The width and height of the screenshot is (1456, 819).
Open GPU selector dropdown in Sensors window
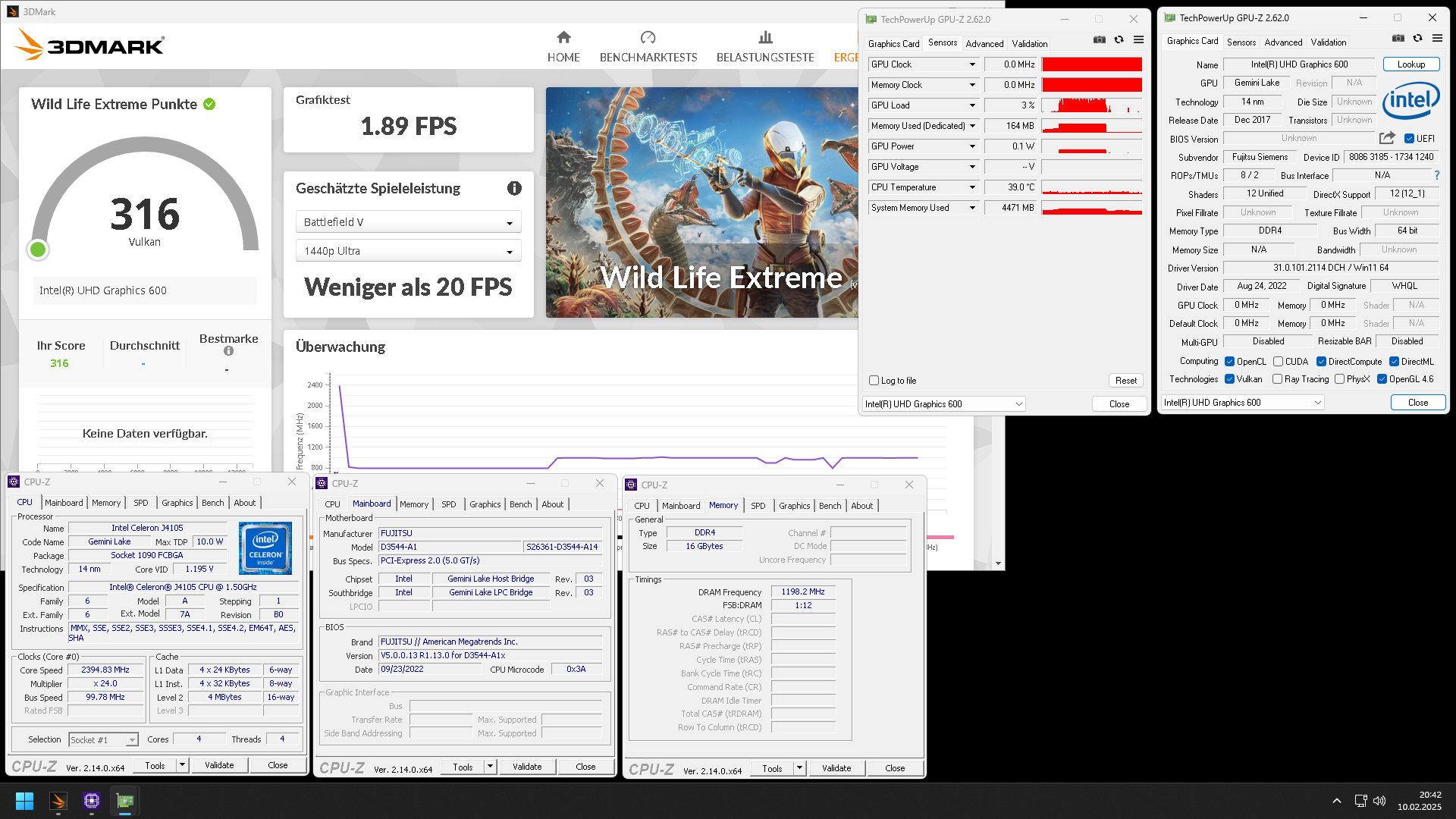coord(944,404)
